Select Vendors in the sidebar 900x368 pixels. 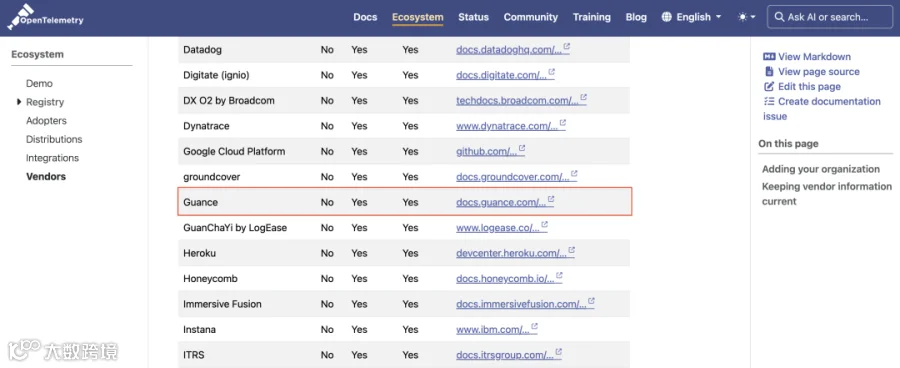[x=46, y=176]
